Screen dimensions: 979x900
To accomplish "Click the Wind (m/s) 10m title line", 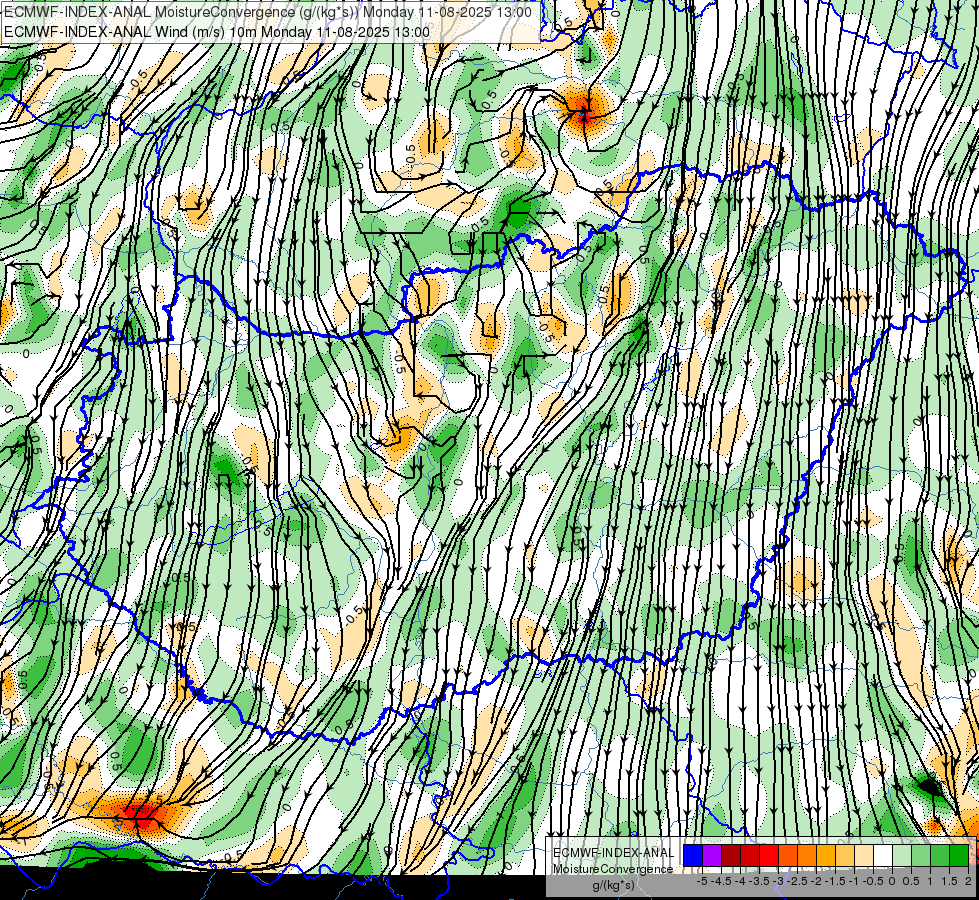I will coord(217,32).
